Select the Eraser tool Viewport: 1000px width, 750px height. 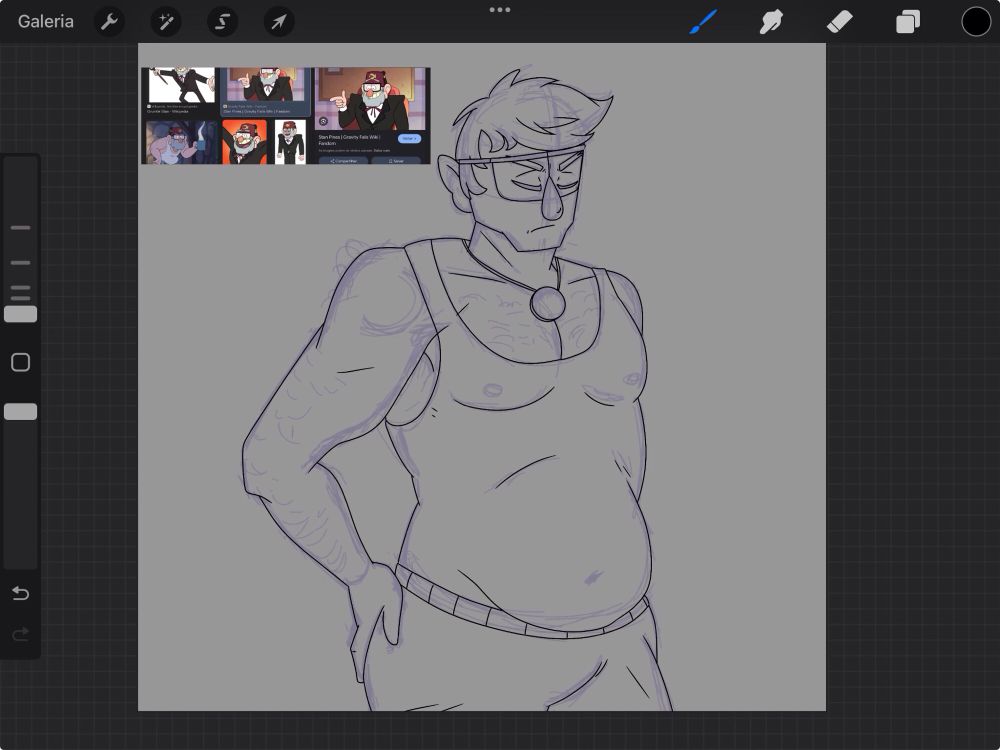pos(839,22)
